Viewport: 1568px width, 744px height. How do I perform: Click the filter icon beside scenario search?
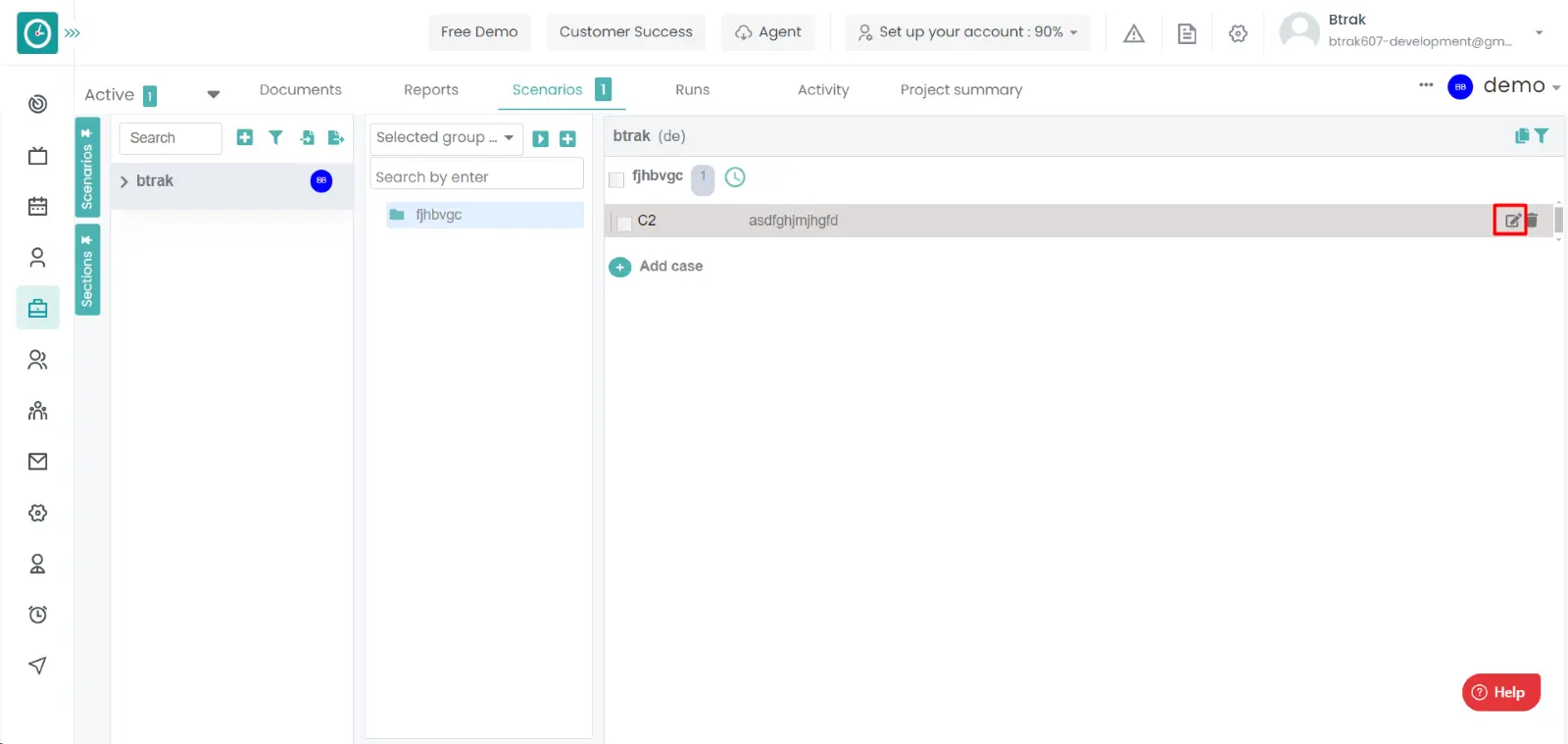[275, 138]
